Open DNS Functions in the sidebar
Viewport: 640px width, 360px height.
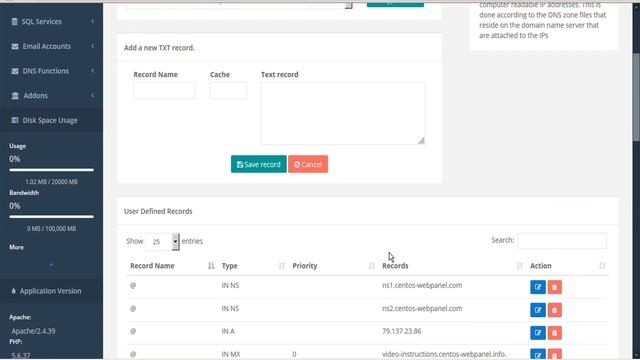click(x=51, y=71)
